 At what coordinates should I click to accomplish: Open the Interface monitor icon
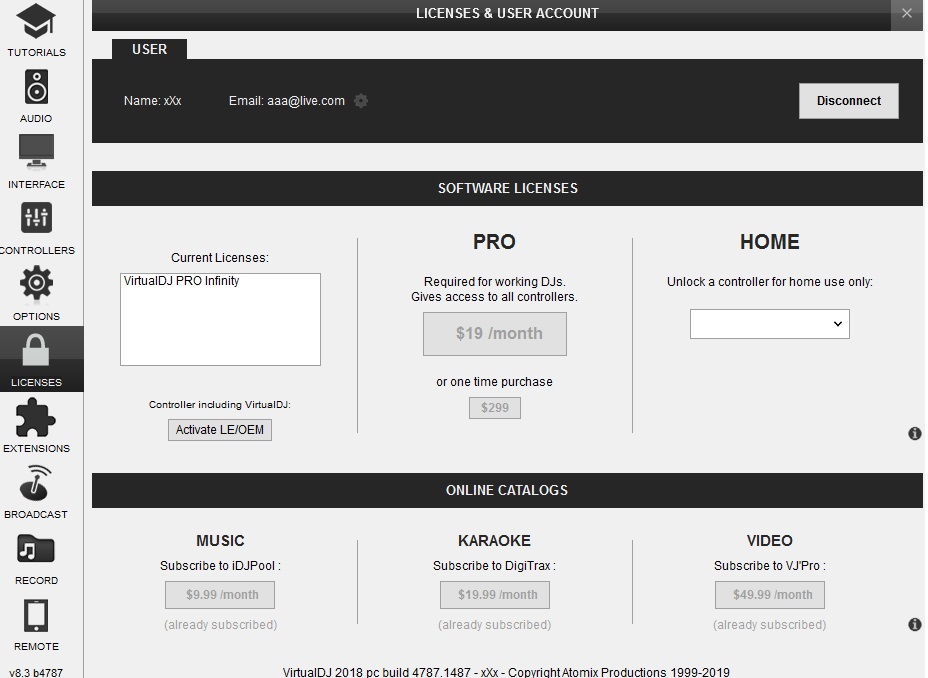coord(36,151)
